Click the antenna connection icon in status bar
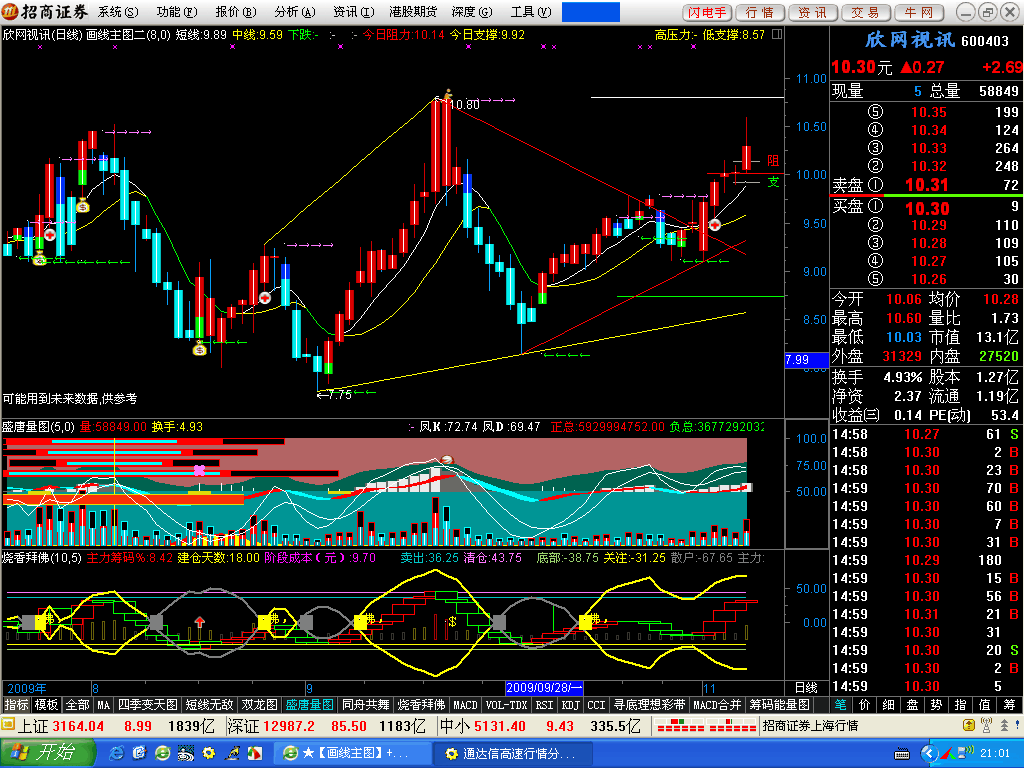This screenshot has width=1024, height=768. 987,725
